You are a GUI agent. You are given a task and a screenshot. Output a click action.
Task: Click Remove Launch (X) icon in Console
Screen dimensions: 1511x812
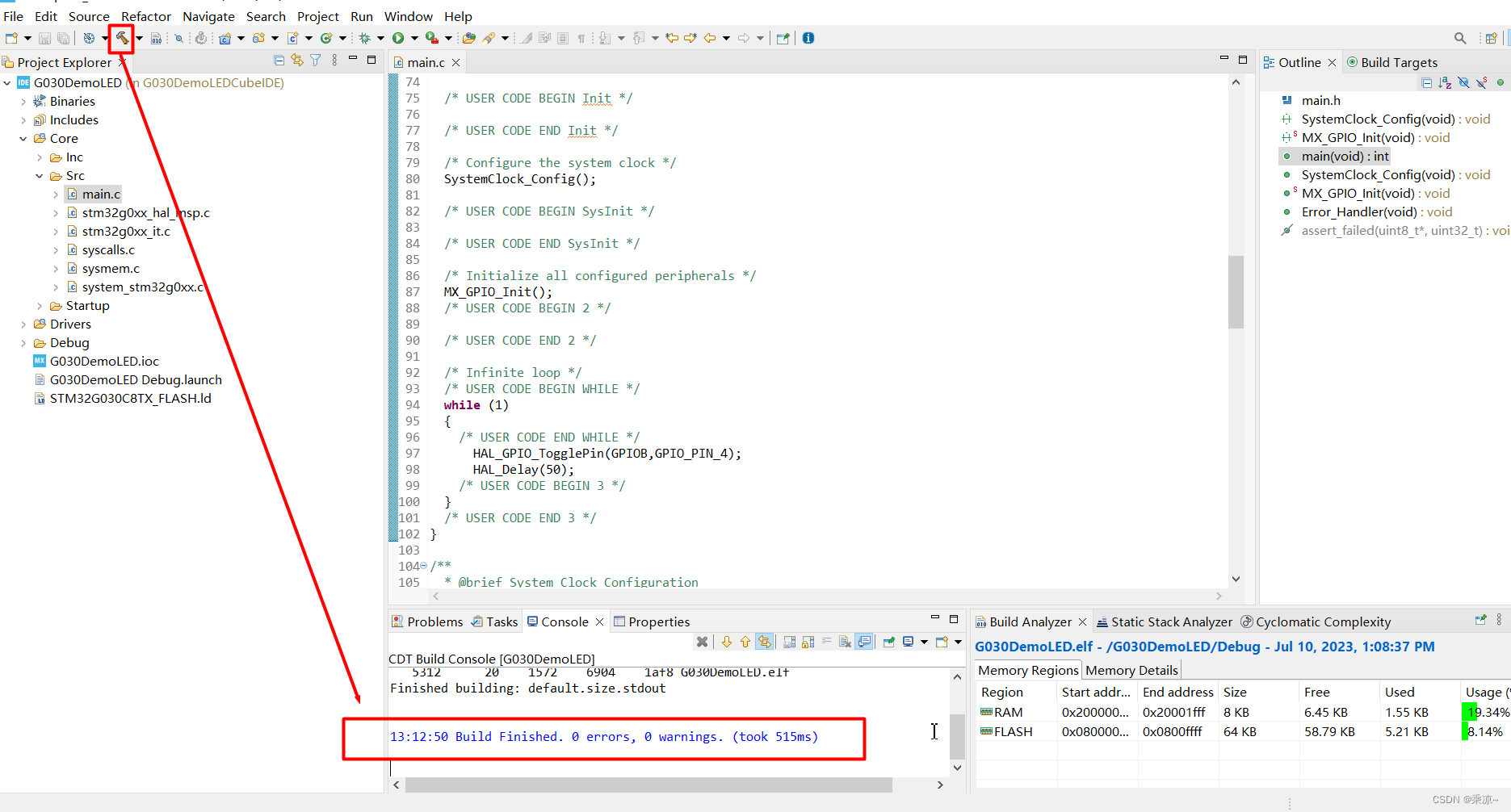point(703,642)
